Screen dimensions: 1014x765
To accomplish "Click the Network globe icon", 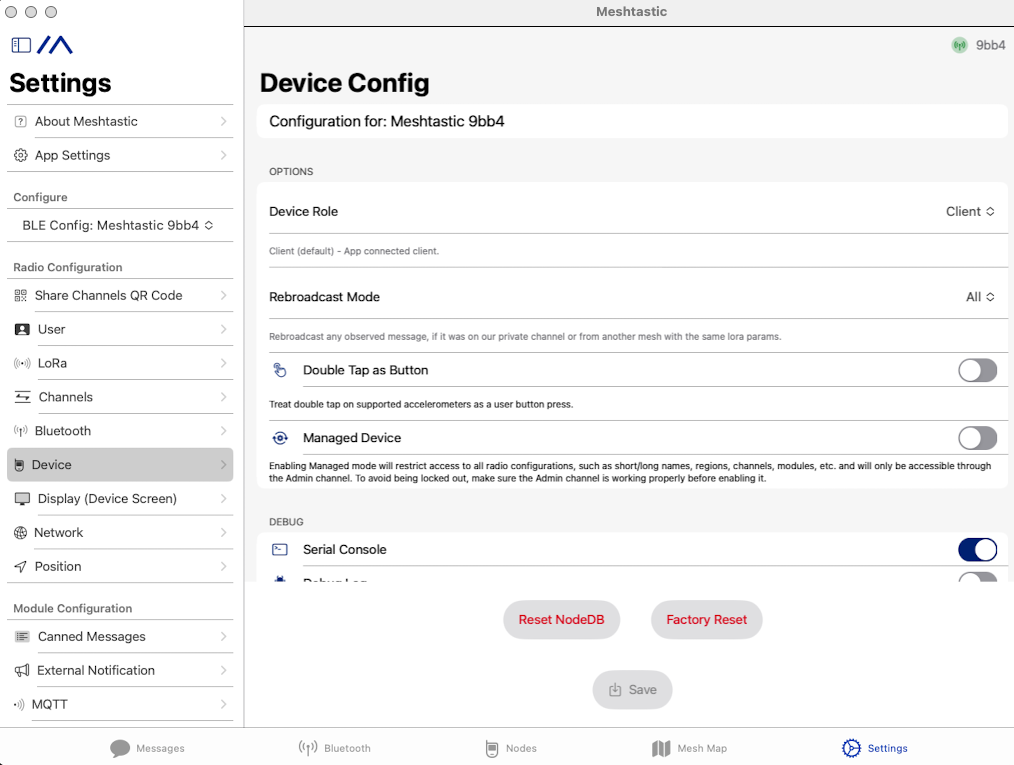I will [21, 533].
